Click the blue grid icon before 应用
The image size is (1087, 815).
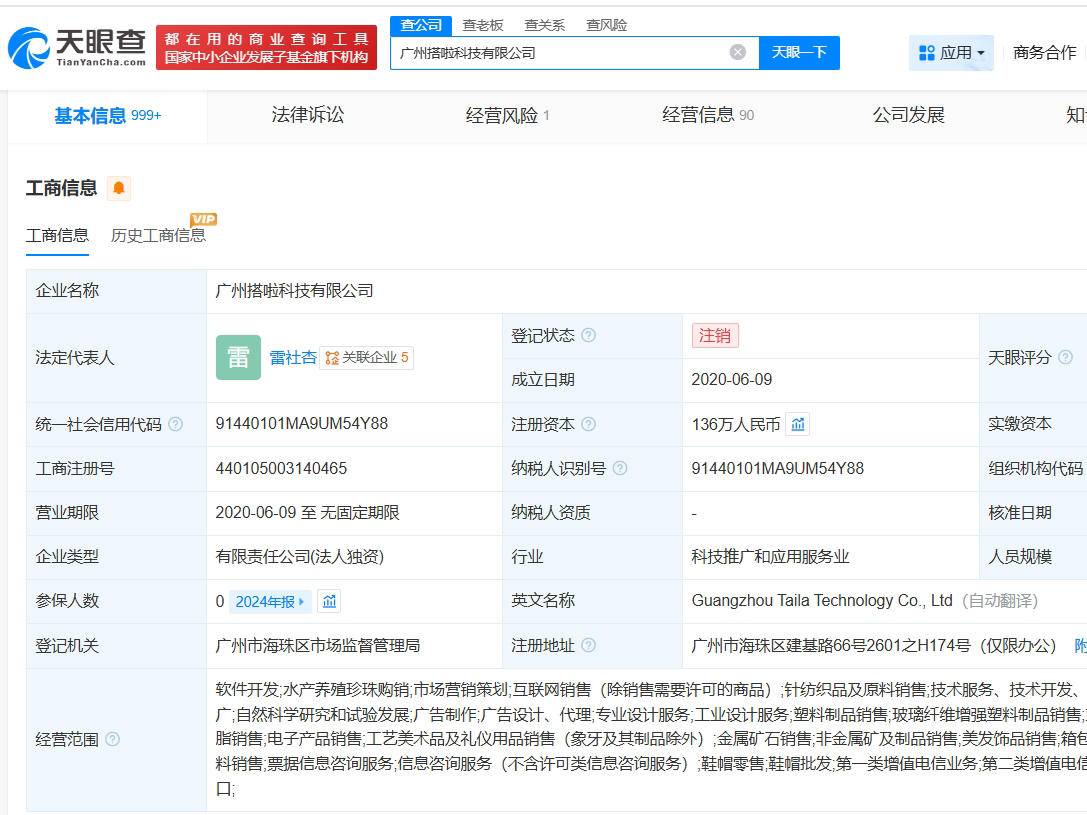[x=927, y=53]
